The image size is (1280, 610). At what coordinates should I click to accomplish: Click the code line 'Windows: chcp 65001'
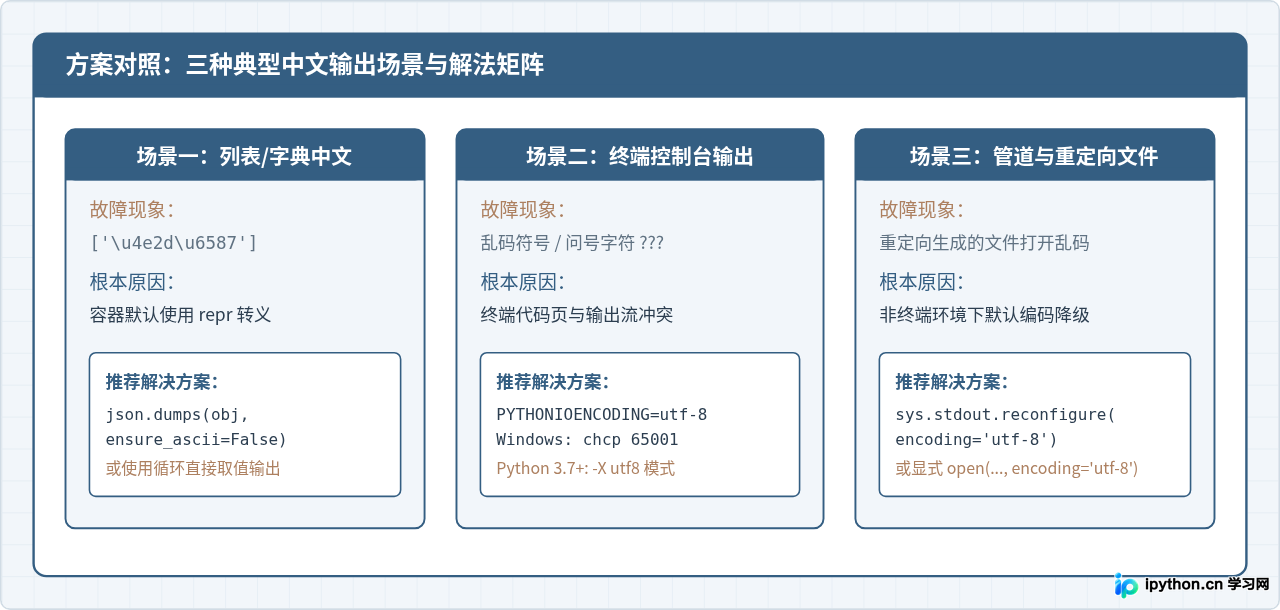[x=587, y=440]
